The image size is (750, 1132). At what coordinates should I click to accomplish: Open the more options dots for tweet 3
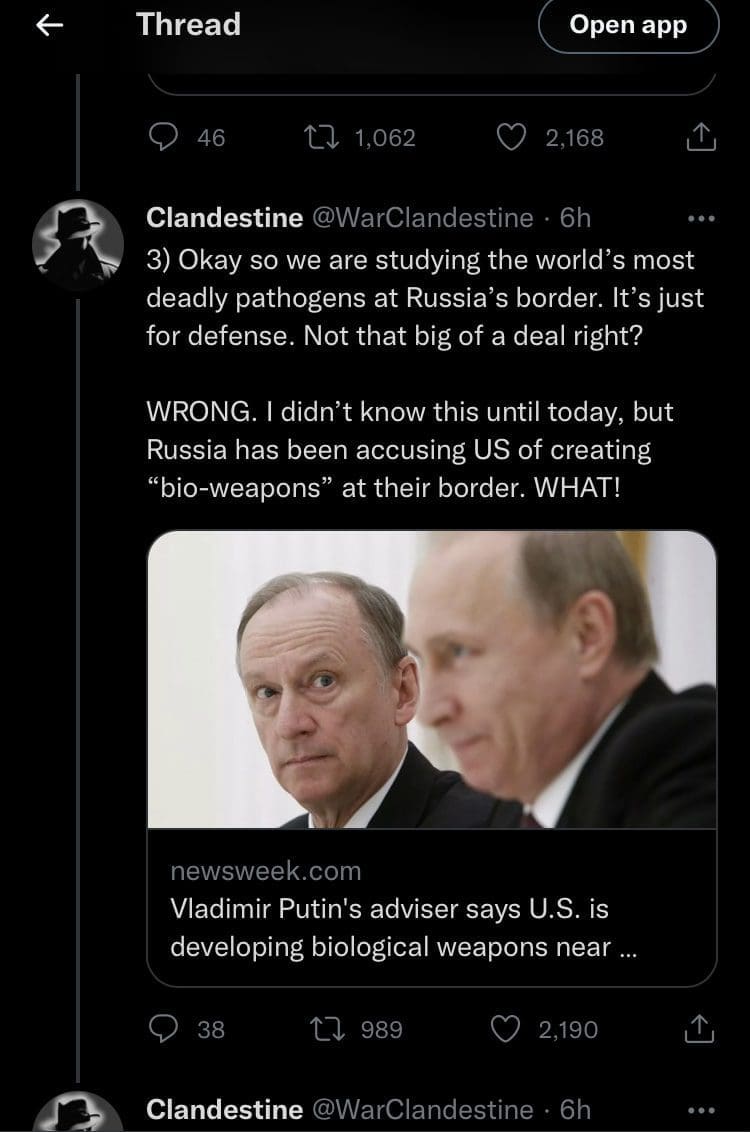point(701,218)
